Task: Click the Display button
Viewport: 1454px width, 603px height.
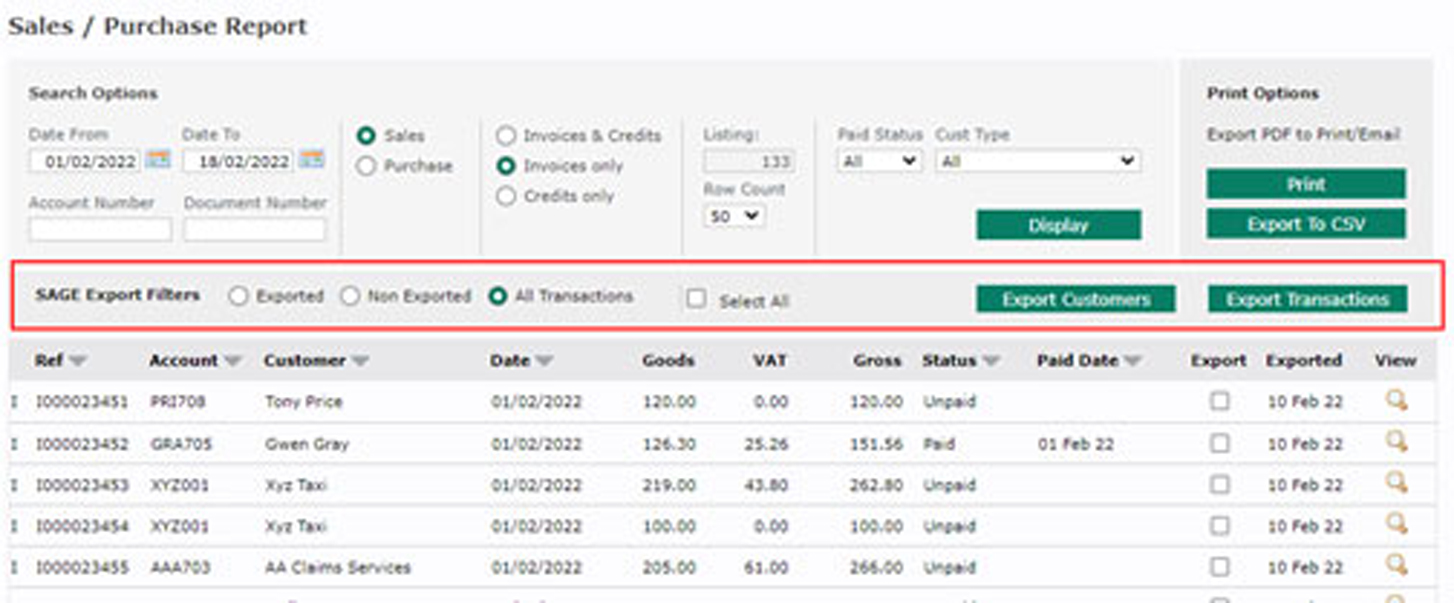Action: tap(1058, 225)
